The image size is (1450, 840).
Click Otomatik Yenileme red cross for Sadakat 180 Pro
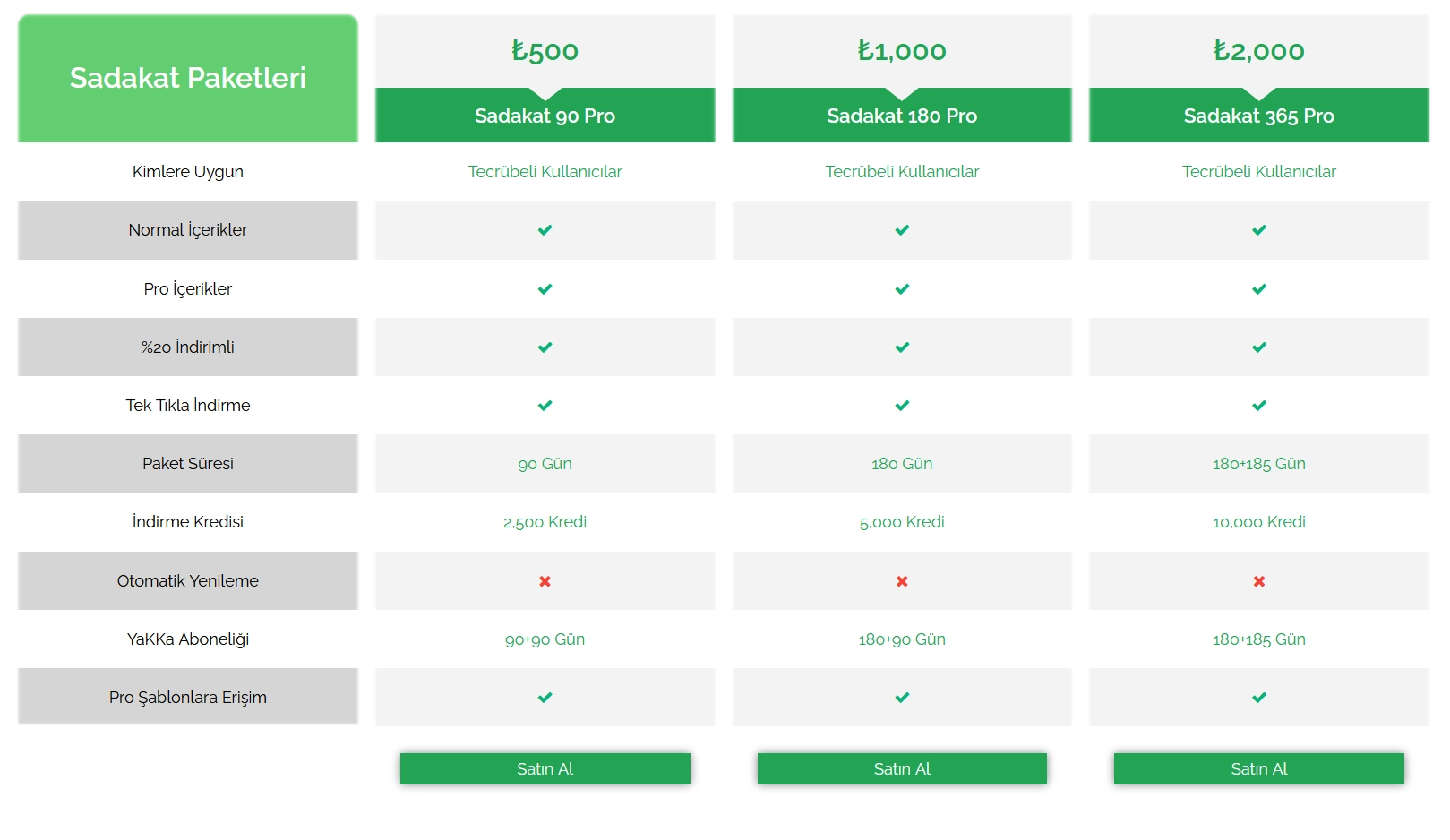click(902, 581)
